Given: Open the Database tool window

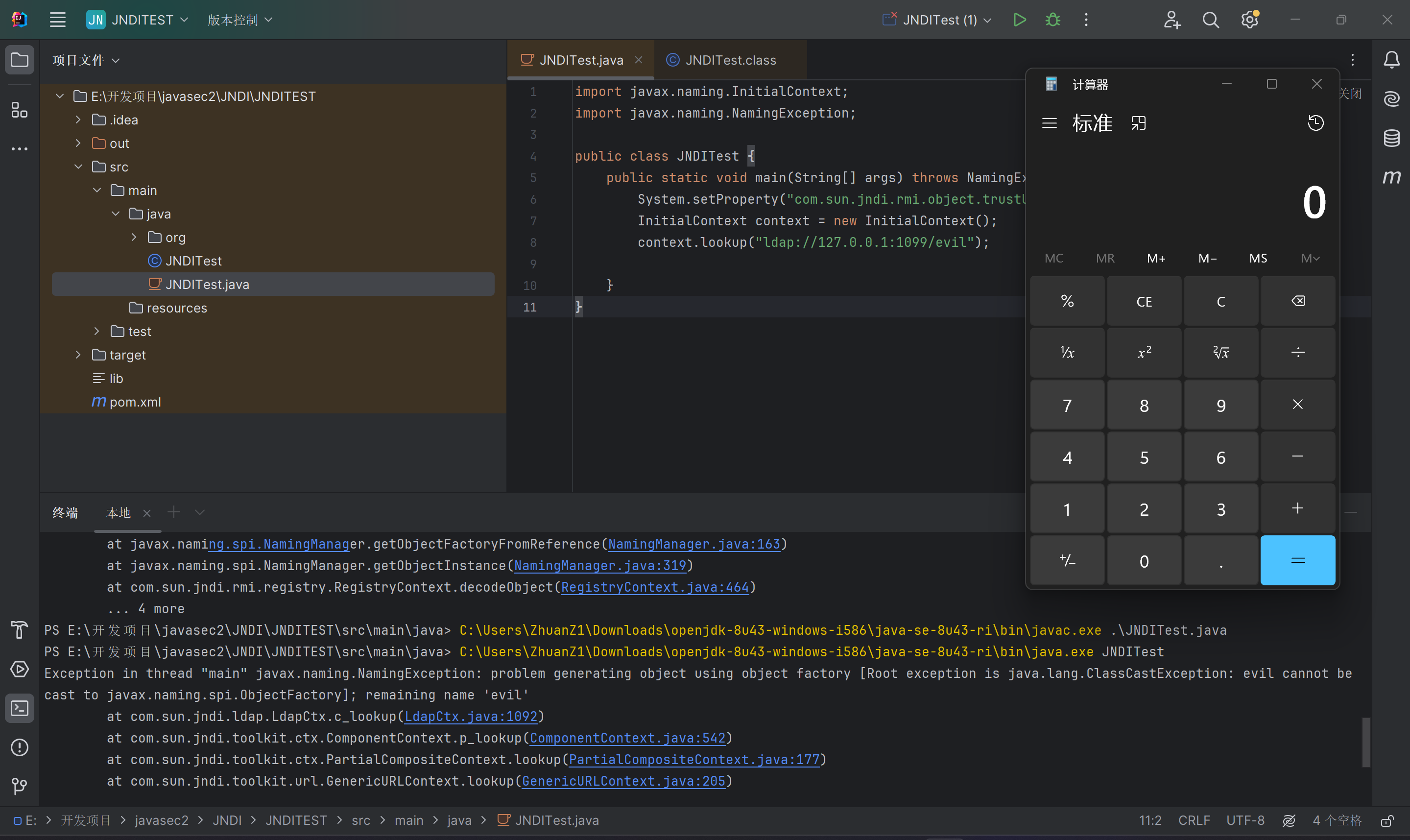Looking at the screenshot, I should [1391, 138].
